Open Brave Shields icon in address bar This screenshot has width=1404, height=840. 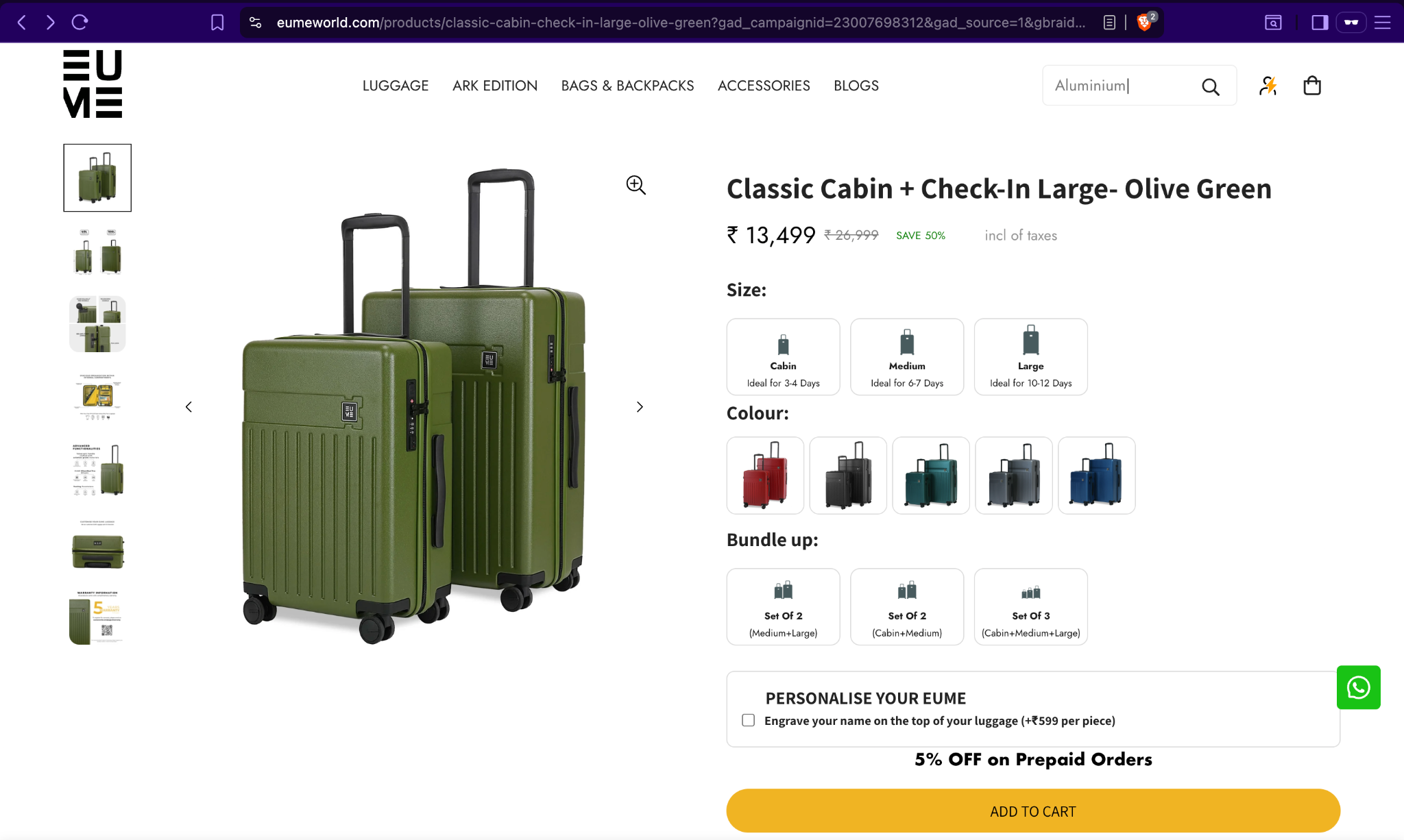click(1144, 23)
